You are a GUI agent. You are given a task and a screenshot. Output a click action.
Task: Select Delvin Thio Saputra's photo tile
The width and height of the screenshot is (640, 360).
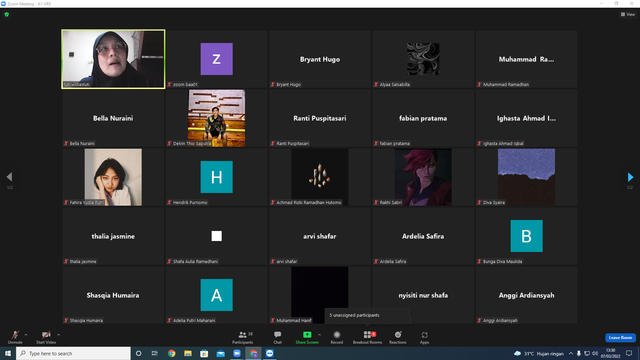coord(216,118)
